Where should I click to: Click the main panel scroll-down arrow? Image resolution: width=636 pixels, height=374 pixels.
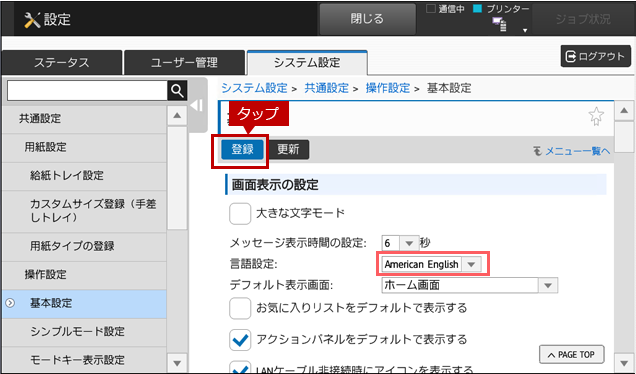pos(624,362)
